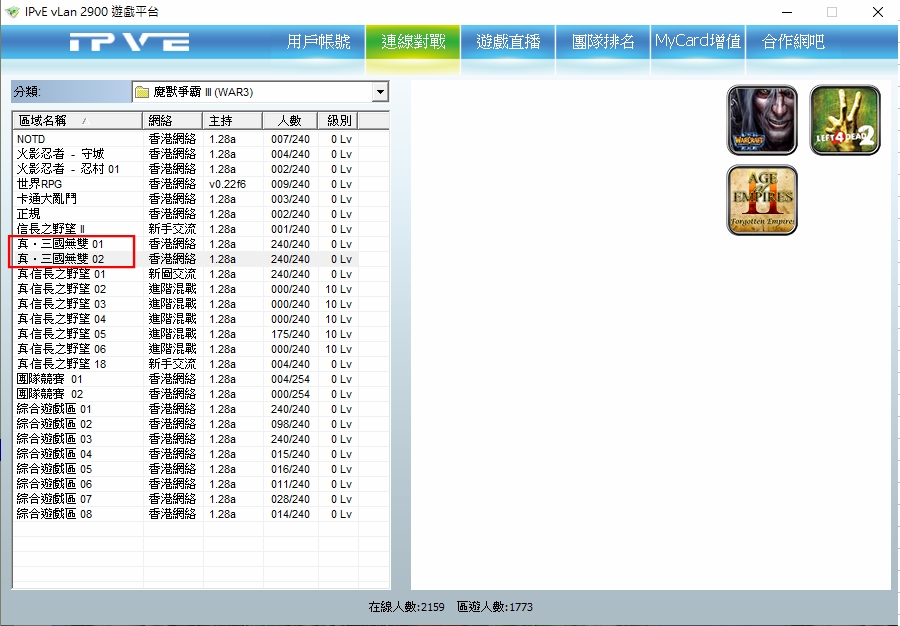
Task: Sort list by 區域名稱 column header
Action: click(x=76, y=120)
